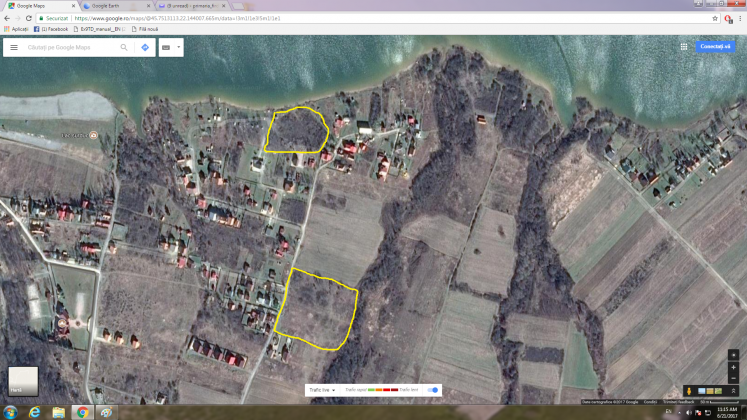Bookmark page with the star icon
This screenshot has width=747, height=420.
click(x=713, y=18)
